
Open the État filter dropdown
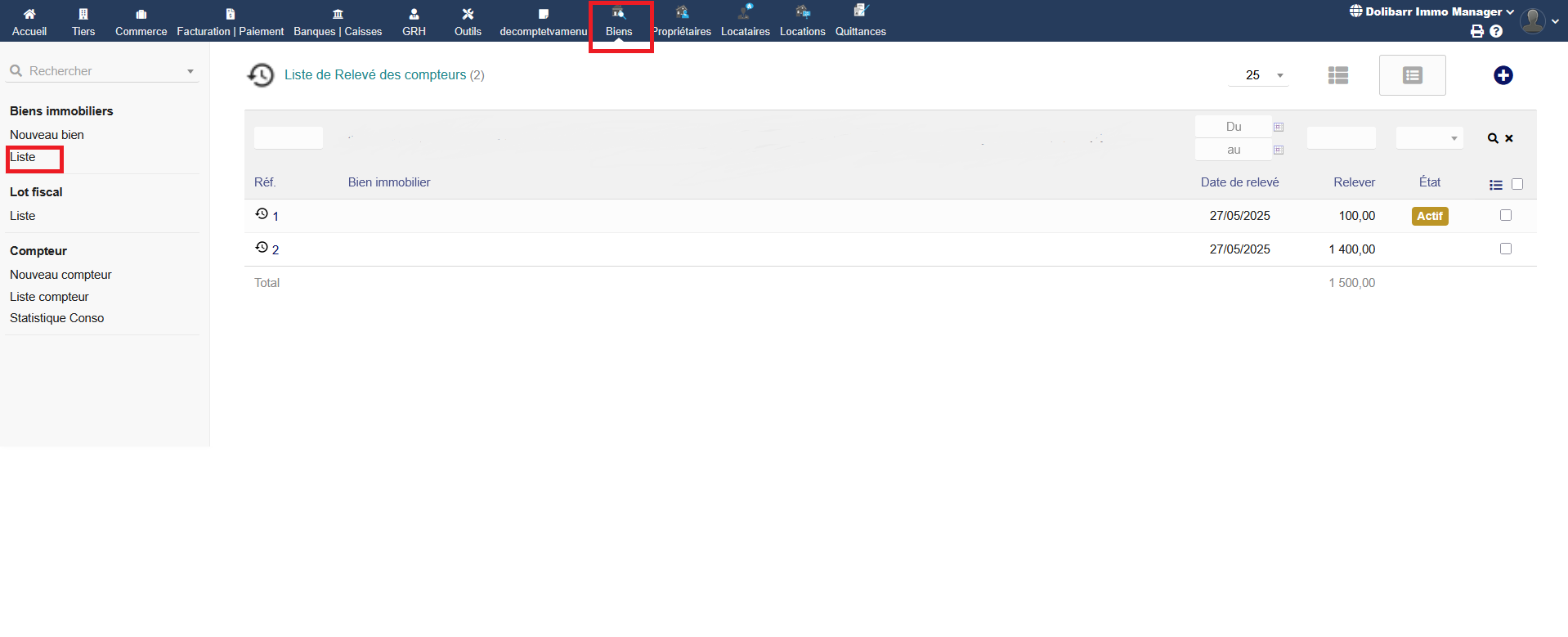[1429, 138]
